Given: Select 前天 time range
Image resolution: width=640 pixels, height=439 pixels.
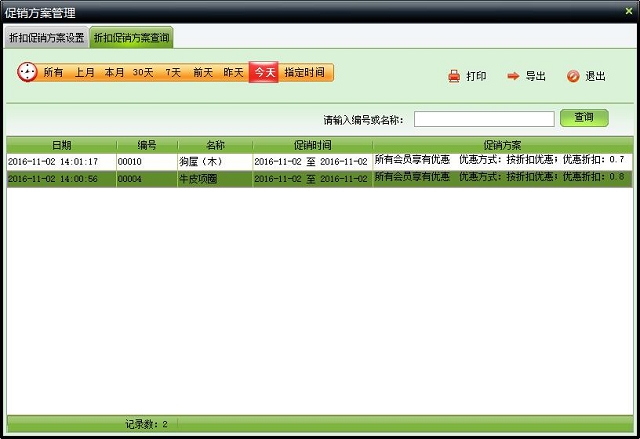Looking at the screenshot, I should [203, 73].
